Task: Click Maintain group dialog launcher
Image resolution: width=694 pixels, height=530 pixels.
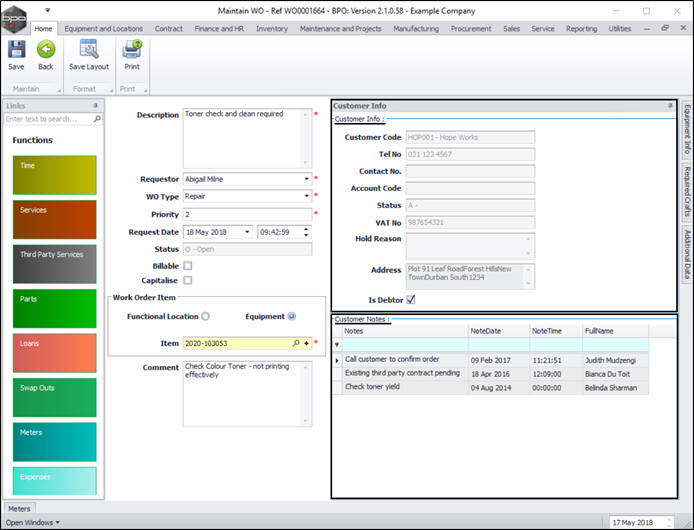Action: 59,90
